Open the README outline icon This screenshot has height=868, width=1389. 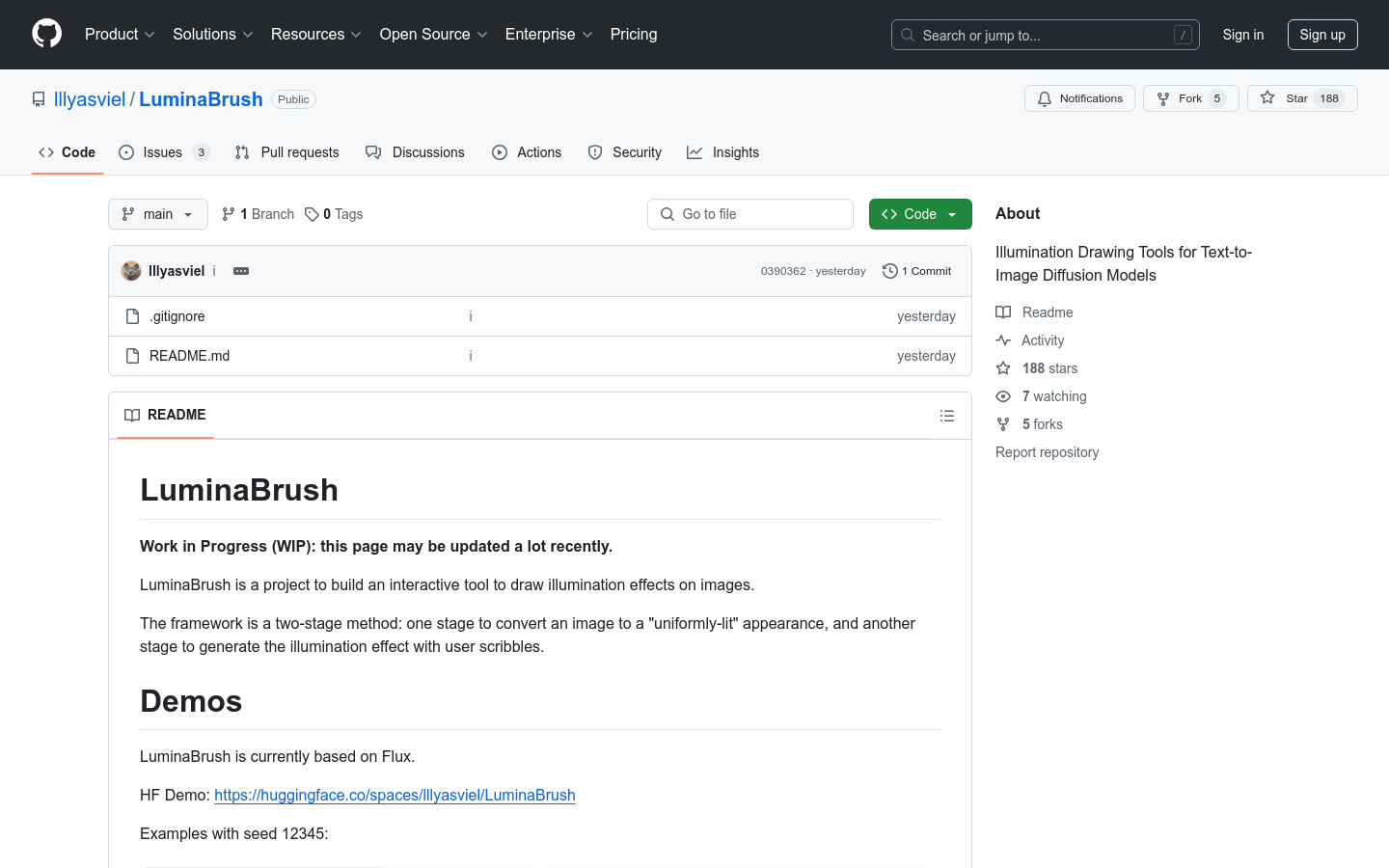coord(947,416)
